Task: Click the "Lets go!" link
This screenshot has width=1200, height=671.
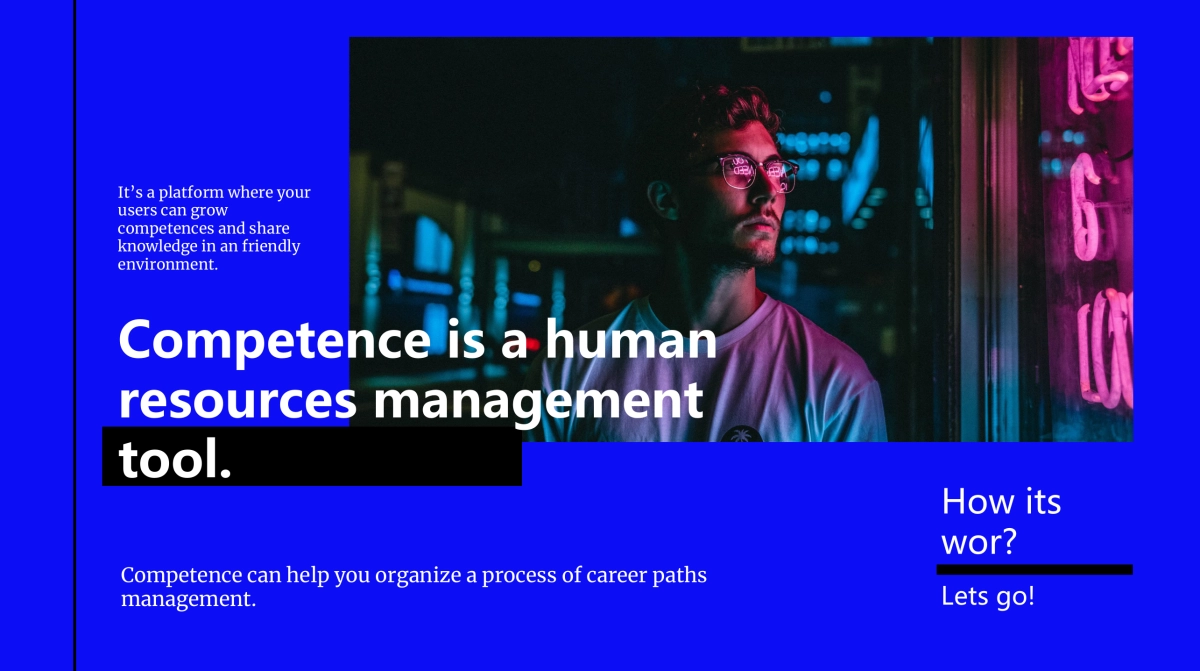Action: pyautogui.click(x=987, y=597)
